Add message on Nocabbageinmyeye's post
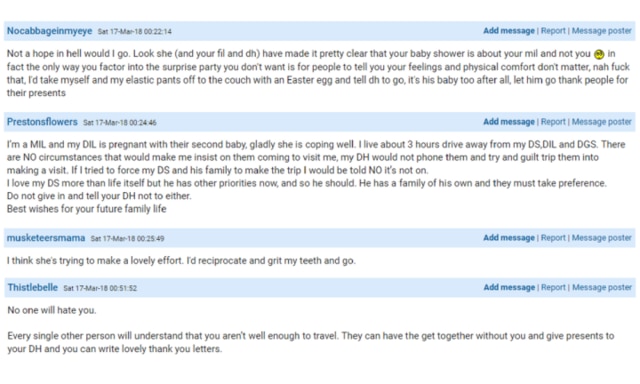 (509, 31)
